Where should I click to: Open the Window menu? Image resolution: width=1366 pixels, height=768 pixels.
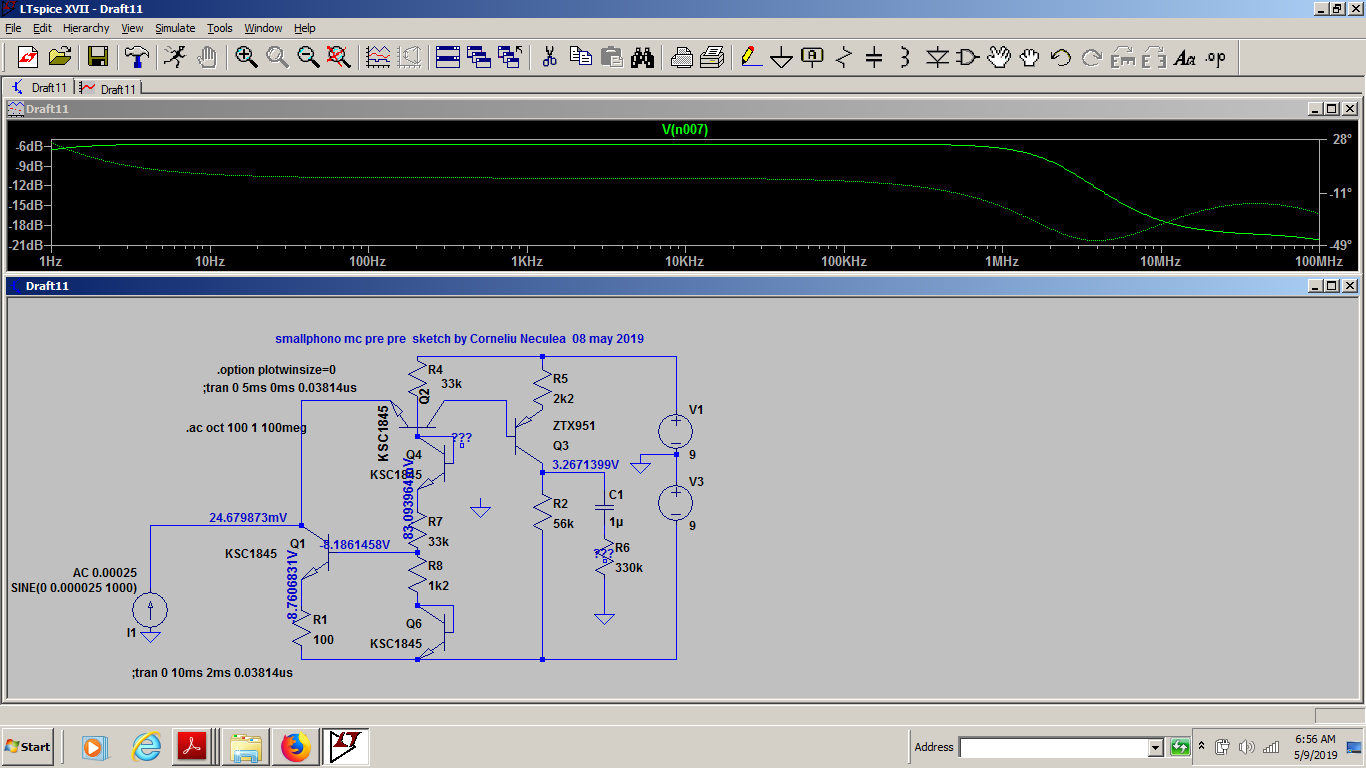point(264,28)
